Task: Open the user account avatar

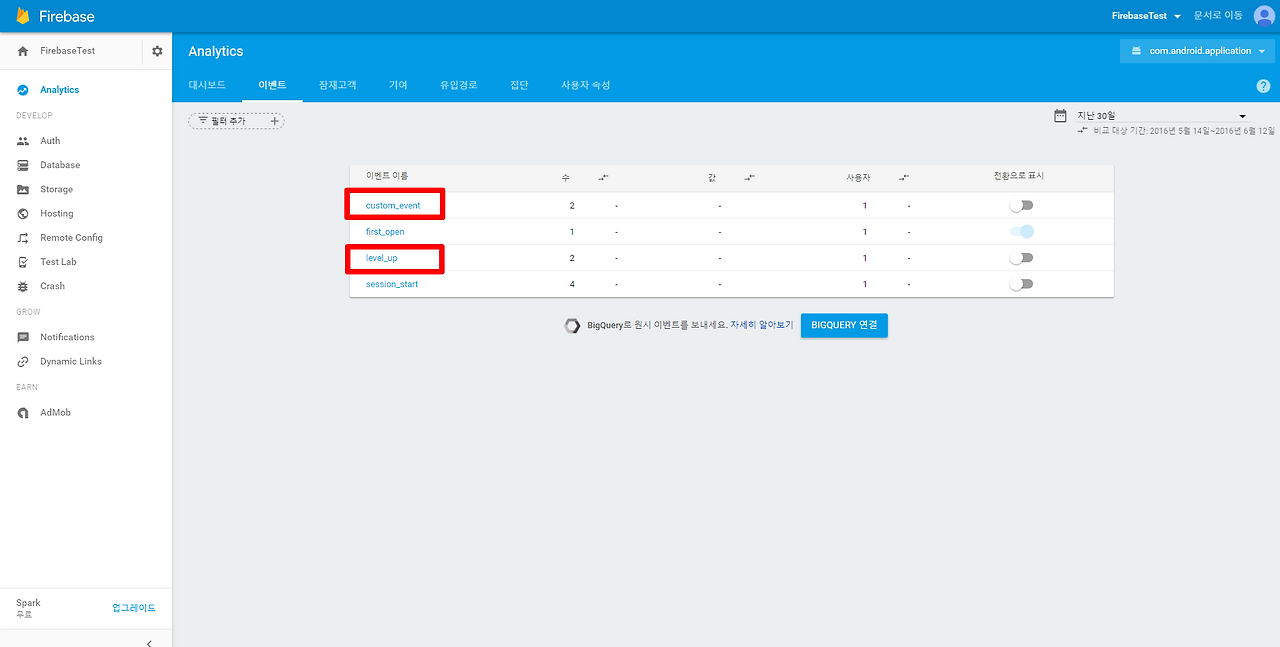Action: pos(1264,16)
